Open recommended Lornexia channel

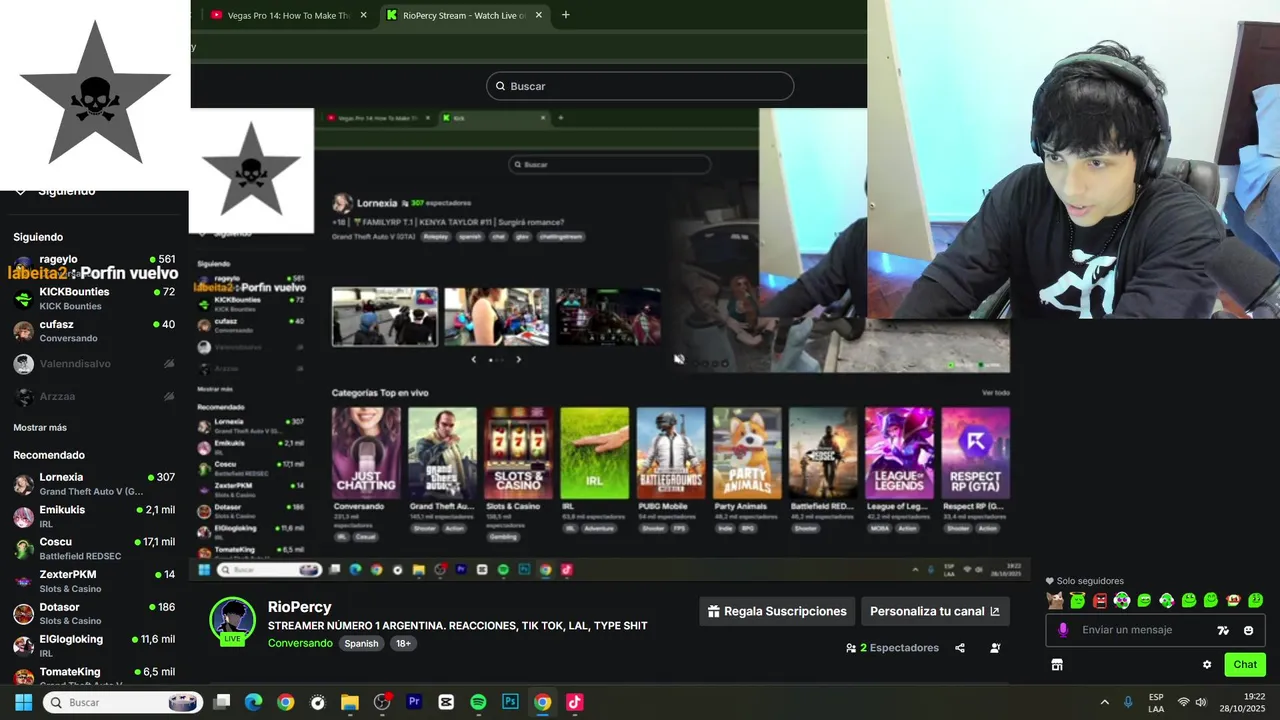pyautogui.click(x=94, y=484)
